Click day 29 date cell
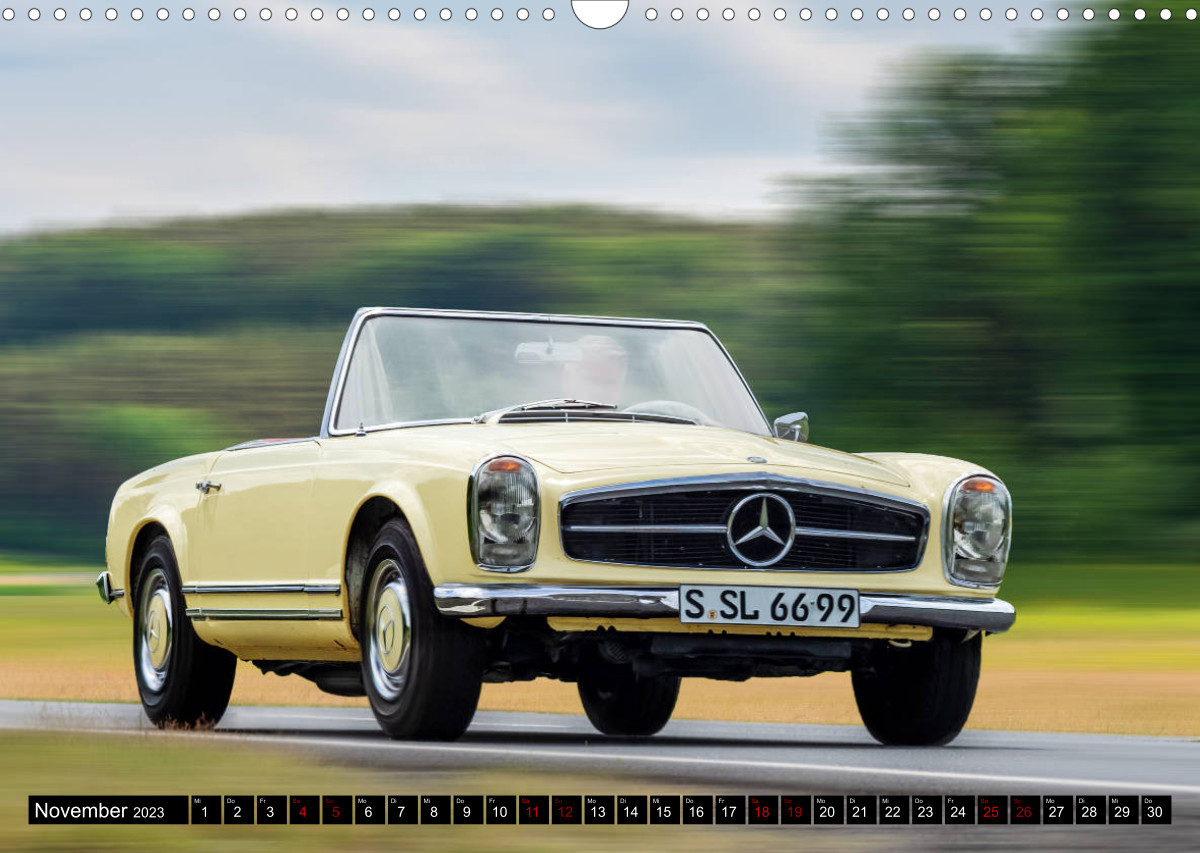 [x=1123, y=810]
